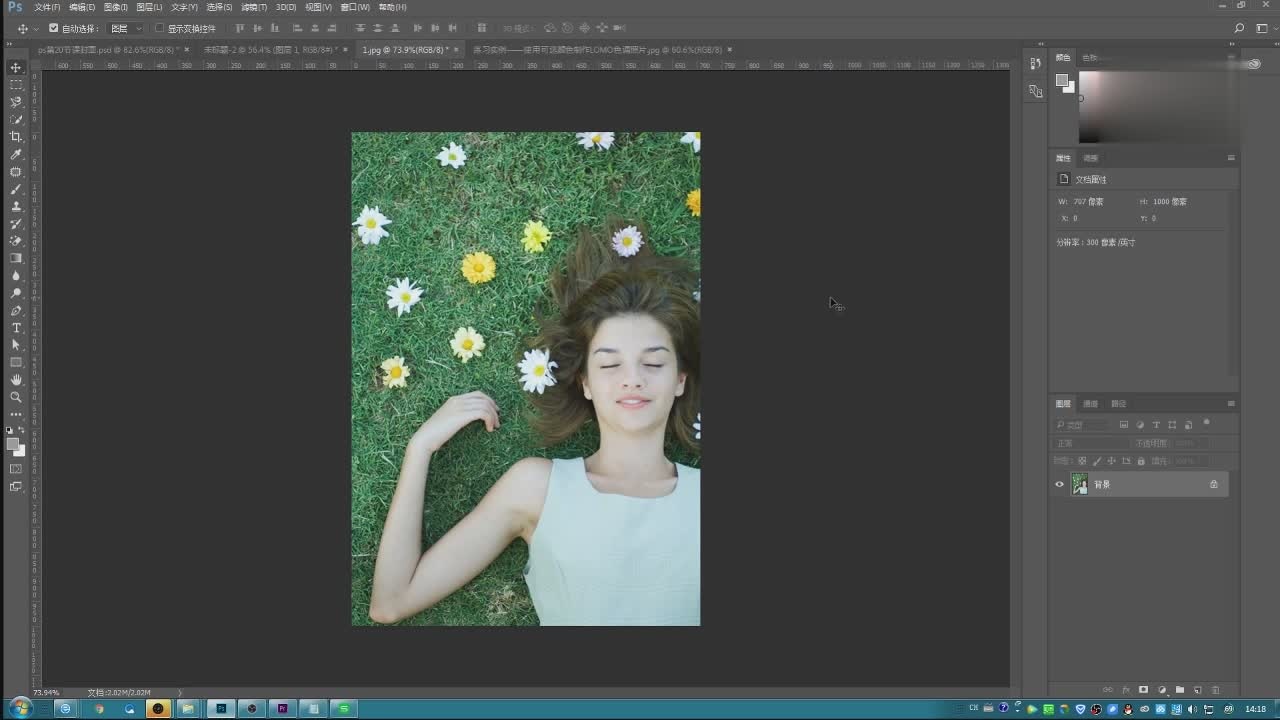Image resolution: width=1280 pixels, height=720 pixels.
Task: Switch to the 通道 channels tab
Action: pyautogui.click(x=1091, y=404)
